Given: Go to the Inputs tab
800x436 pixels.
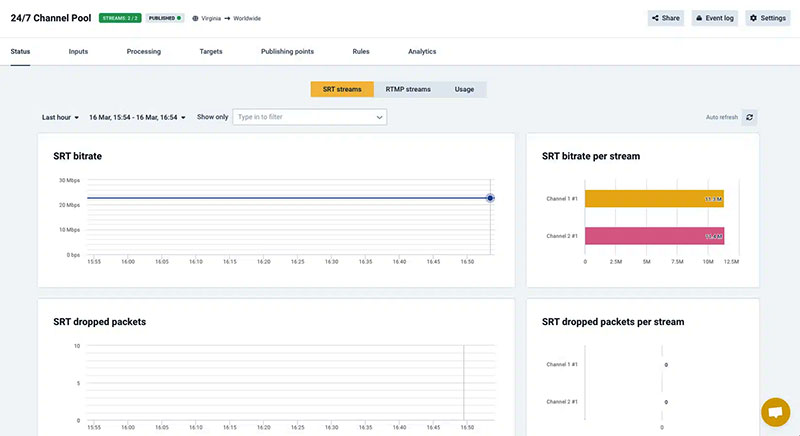Looking at the screenshot, I should click(x=78, y=51).
